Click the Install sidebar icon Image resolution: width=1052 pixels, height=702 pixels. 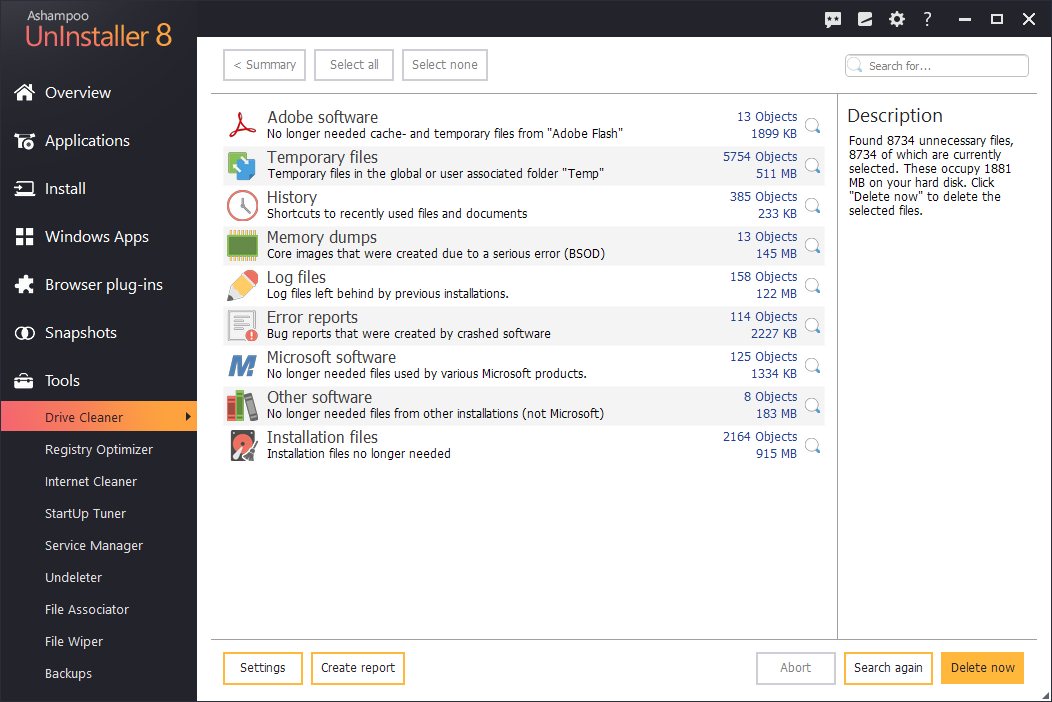tap(24, 189)
